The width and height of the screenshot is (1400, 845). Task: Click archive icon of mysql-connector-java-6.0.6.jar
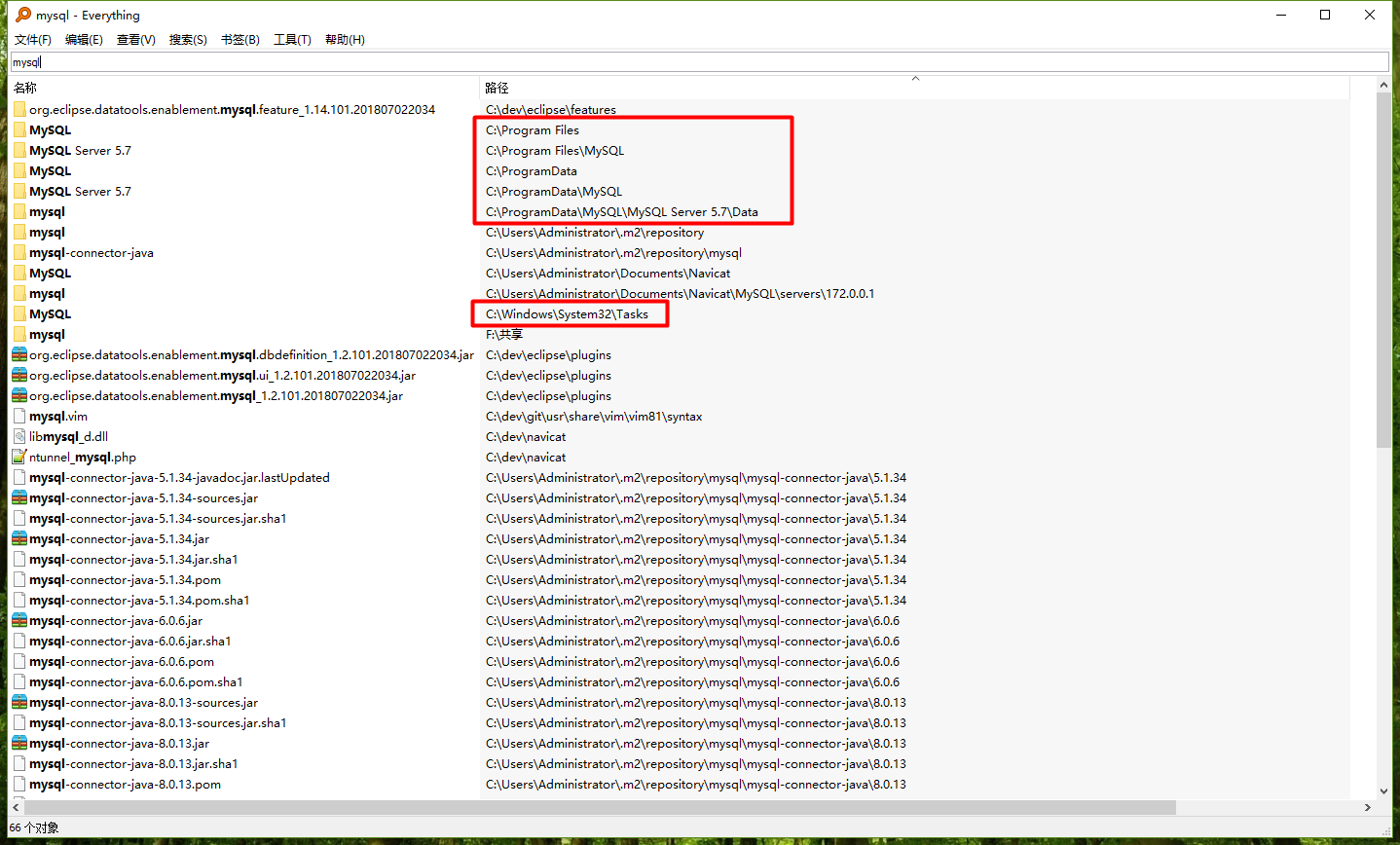click(x=19, y=620)
